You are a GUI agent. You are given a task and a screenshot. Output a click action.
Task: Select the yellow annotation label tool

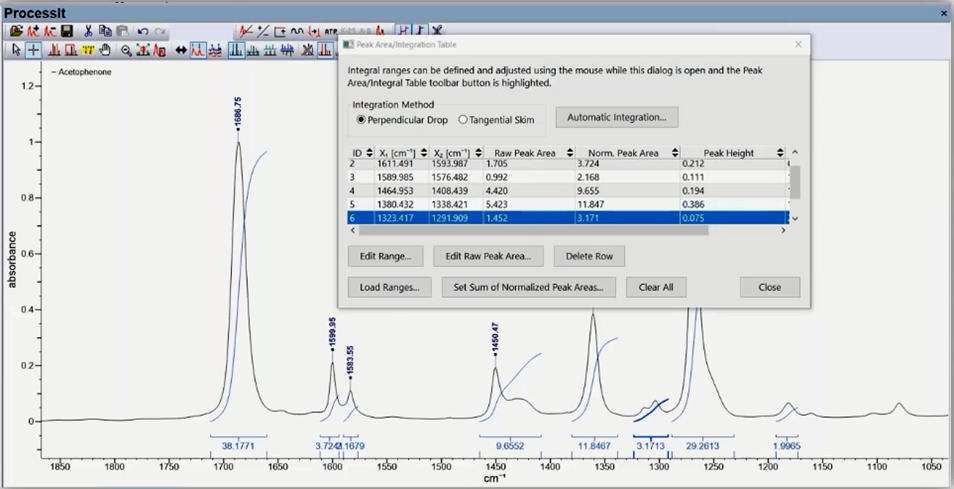click(88, 50)
